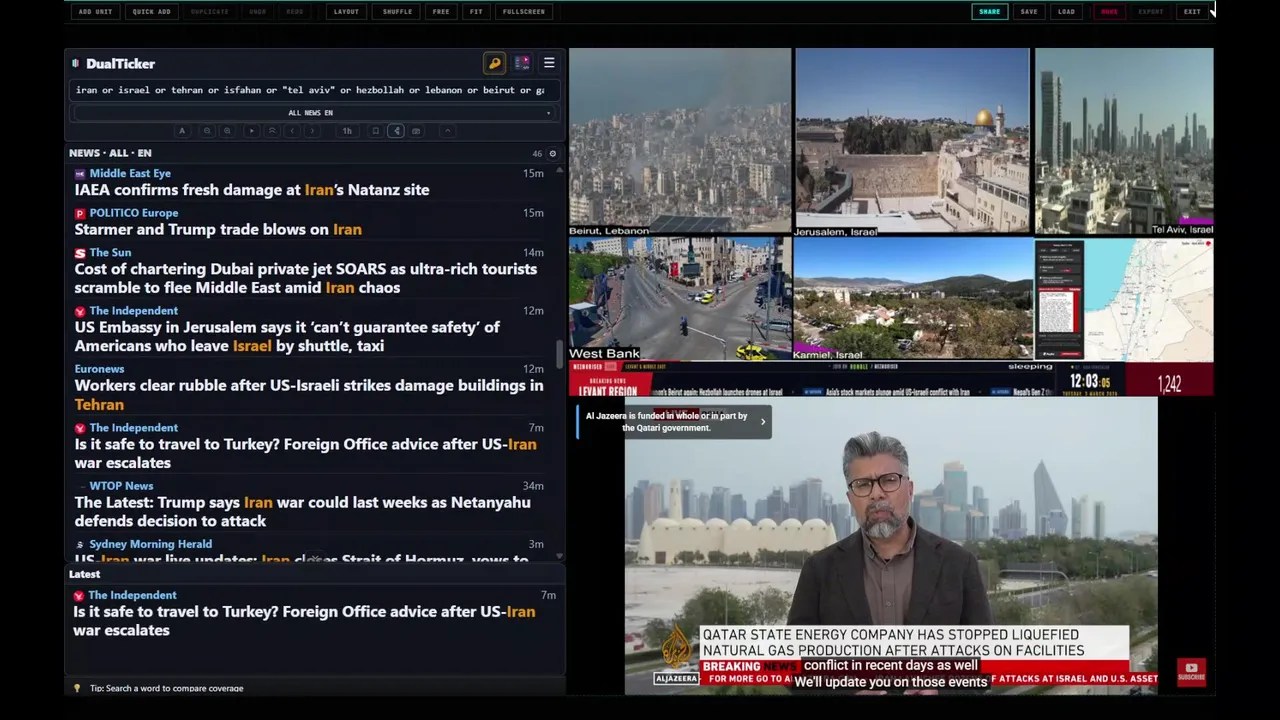Select the Tel Aviv, Israel camera feed
The width and height of the screenshot is (1280, 720).
(x=1124, y=142)
